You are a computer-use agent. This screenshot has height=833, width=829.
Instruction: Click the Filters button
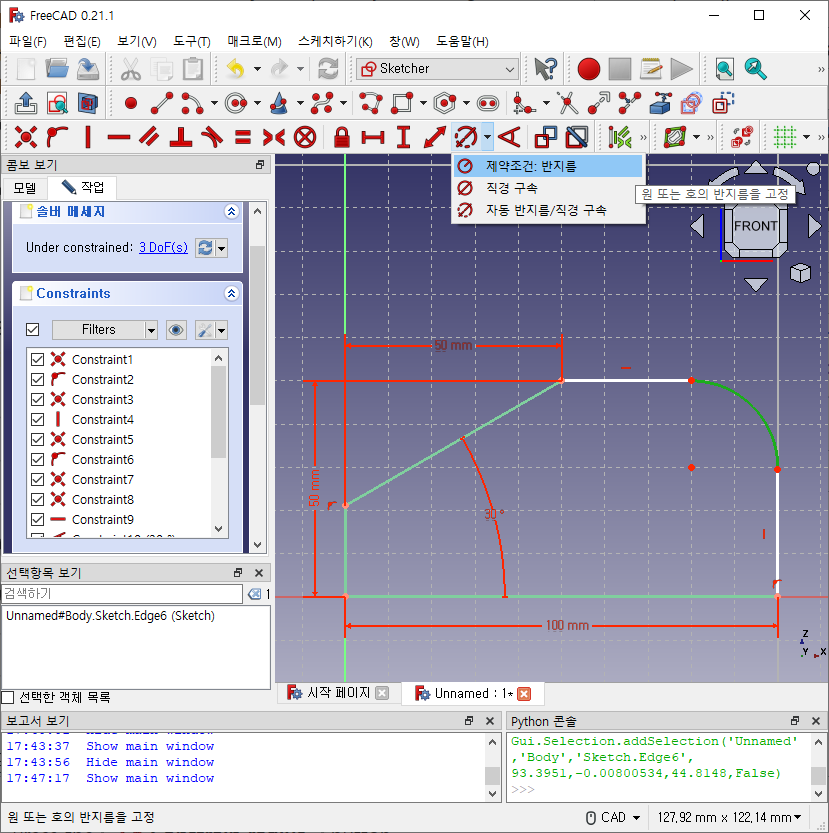[x=99, y=330]
